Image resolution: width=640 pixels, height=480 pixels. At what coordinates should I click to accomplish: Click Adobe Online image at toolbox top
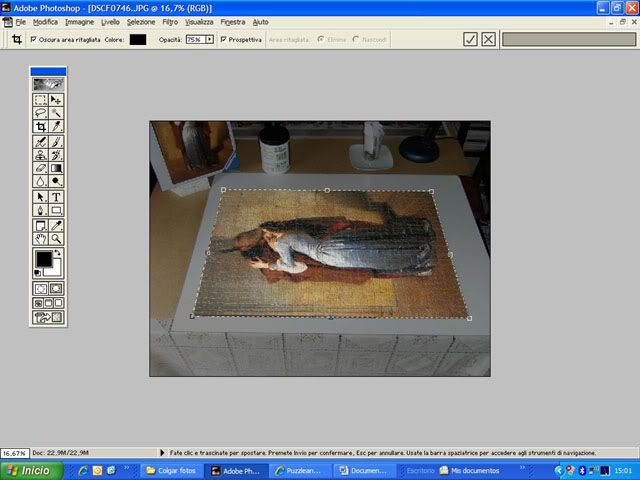[x=48, y=84]
